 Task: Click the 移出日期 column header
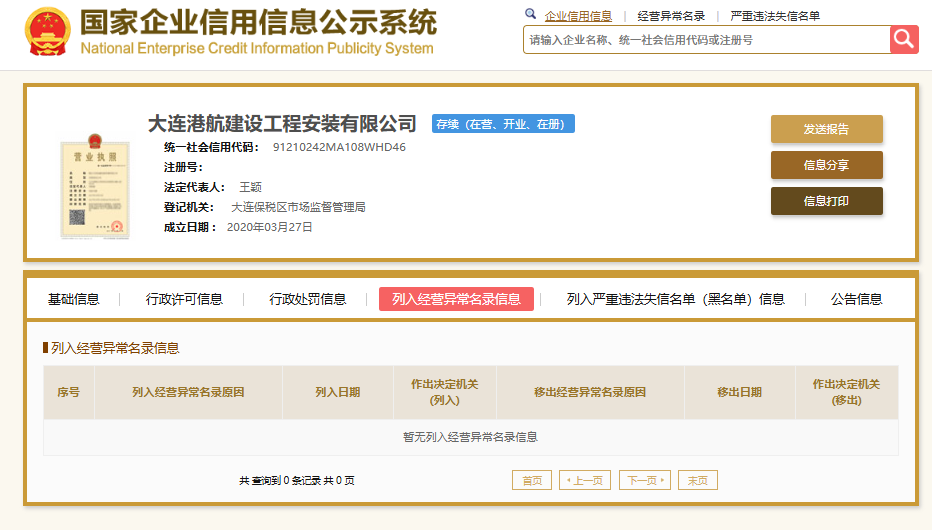(739, 392)
